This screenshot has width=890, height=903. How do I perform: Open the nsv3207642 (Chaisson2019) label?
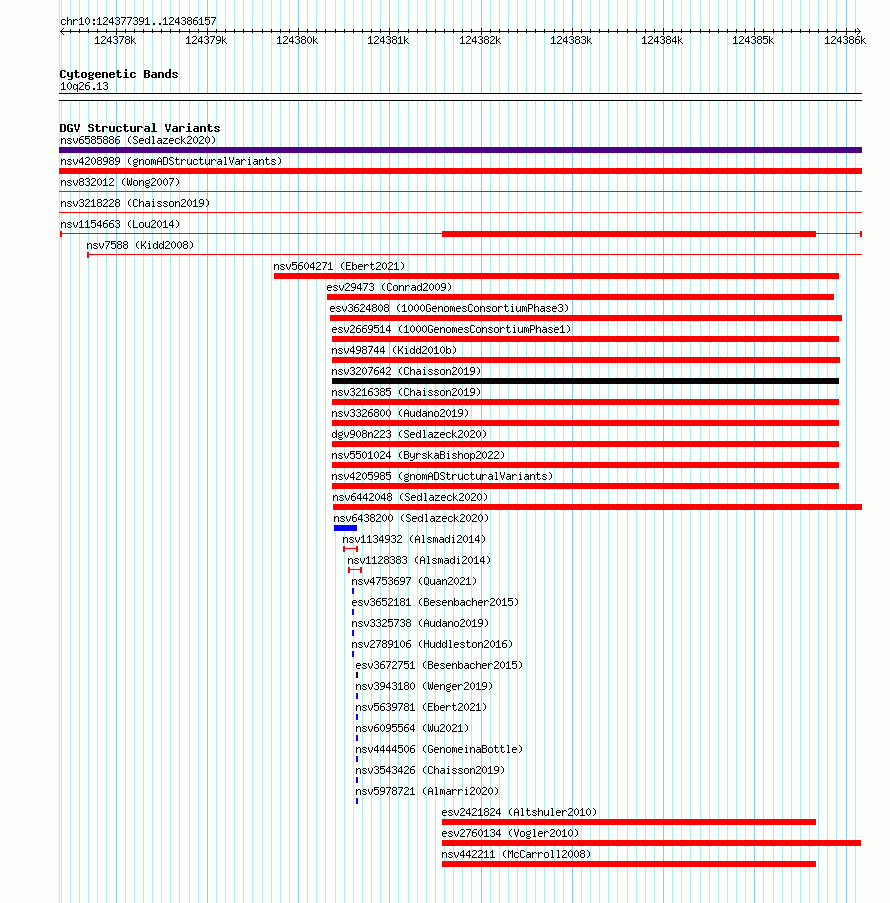(x=406, y=371)
